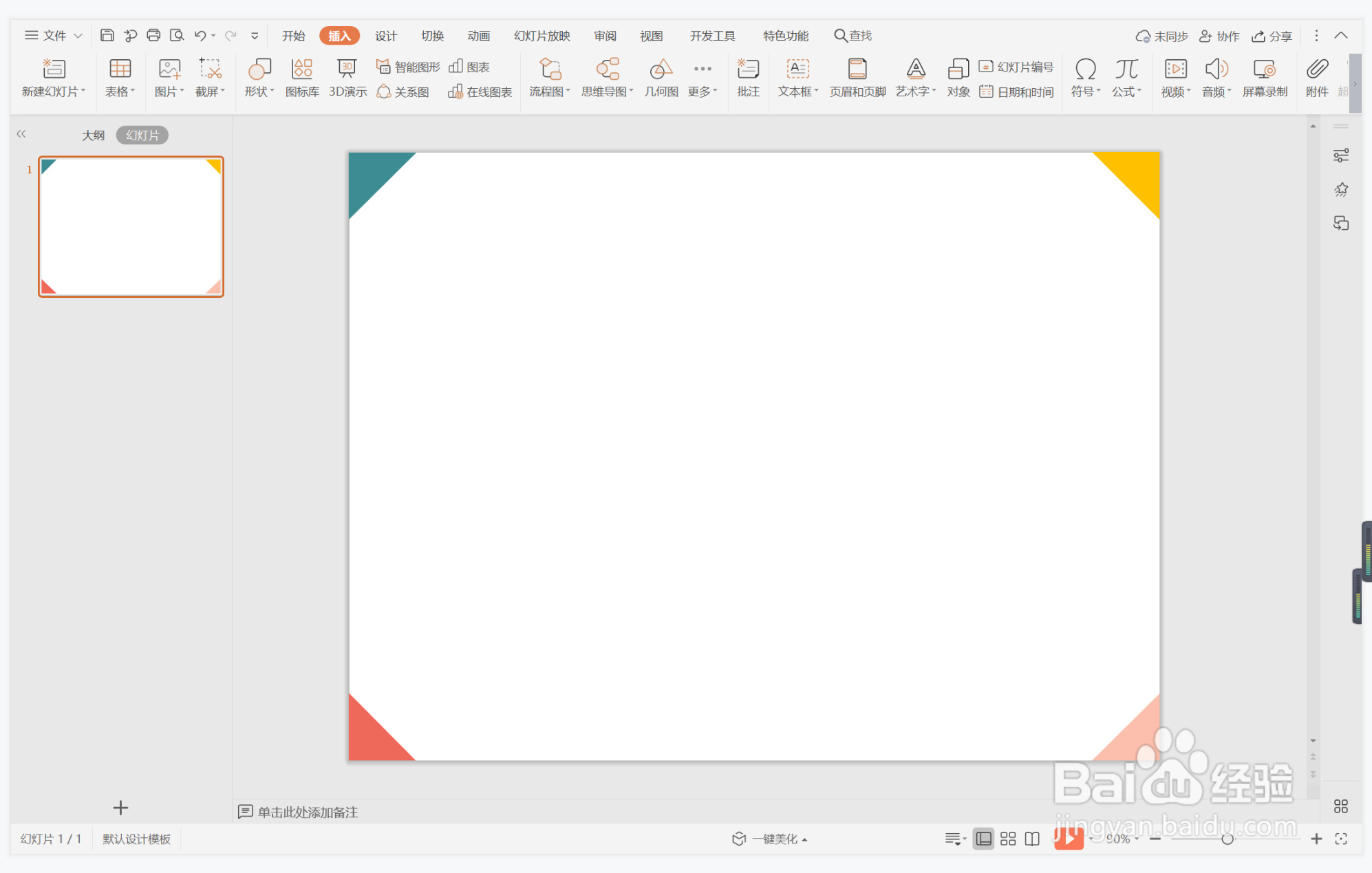
Task: Insert 日期和时间 date and time
Action: [1016, 91]
